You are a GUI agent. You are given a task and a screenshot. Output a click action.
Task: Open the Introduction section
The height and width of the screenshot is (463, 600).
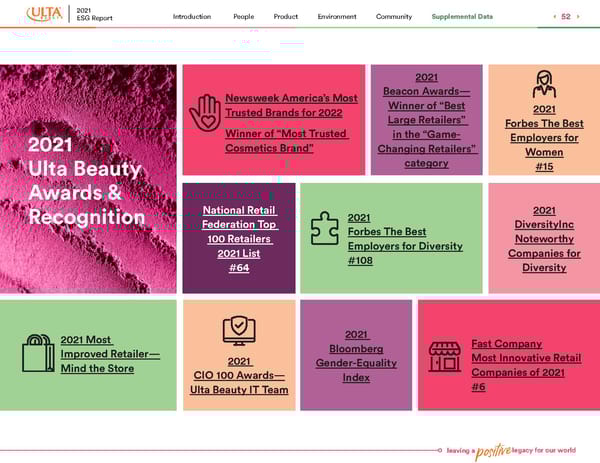(192, 17)
